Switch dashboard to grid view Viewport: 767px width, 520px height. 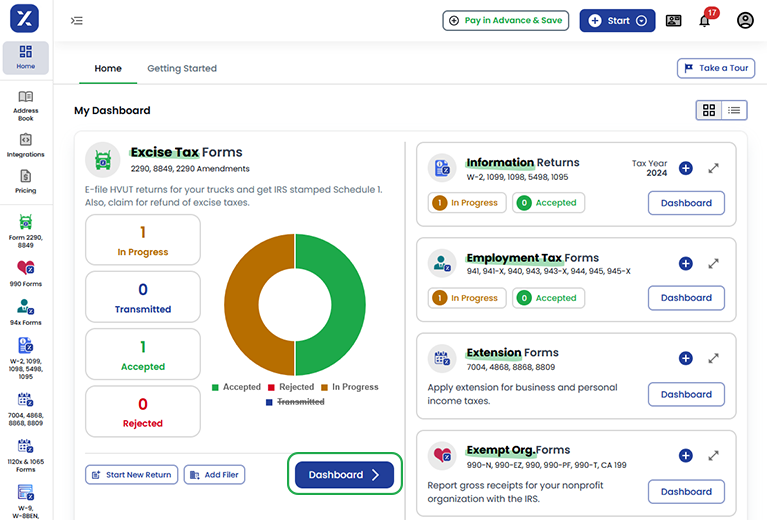(x=709, y=110)
